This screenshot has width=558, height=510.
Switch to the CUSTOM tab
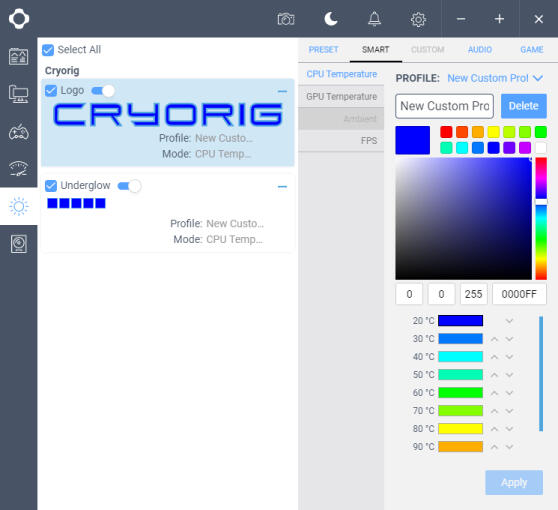click(x=427, y=49)
